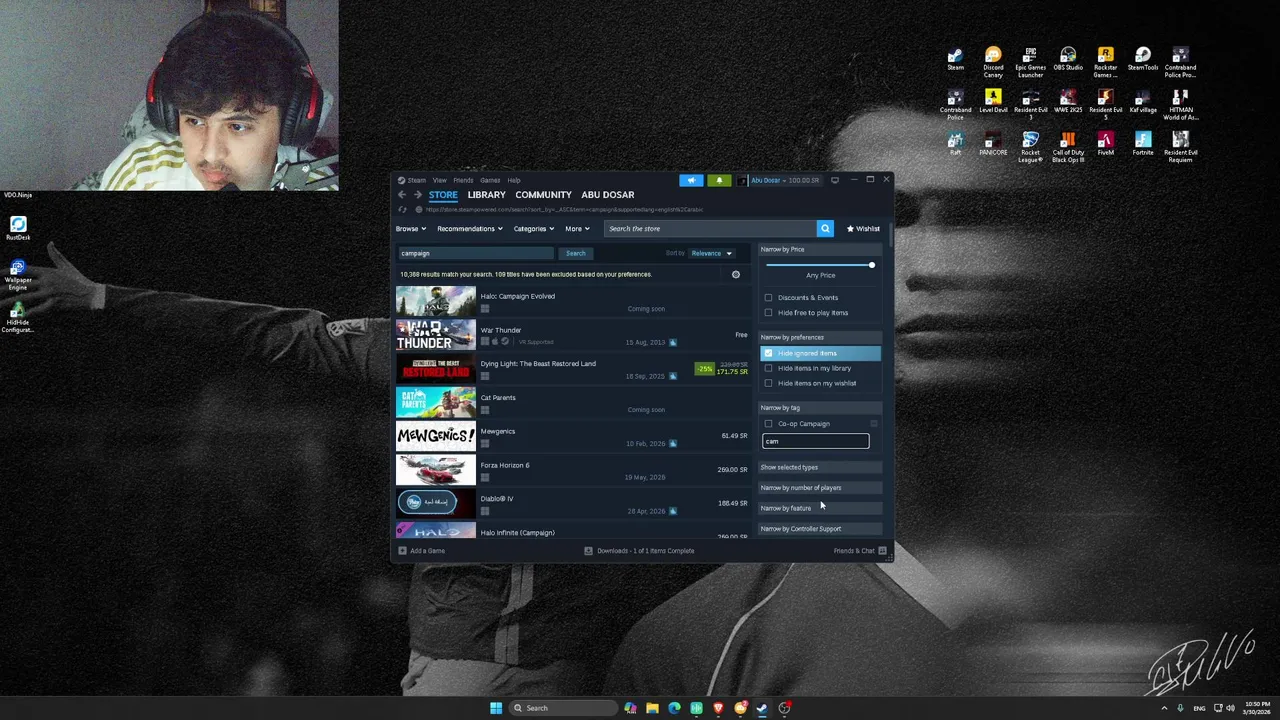The height and width of the screenshot is (720, 1280).
Task: Expand Narrow by number of players
Action: (820, 488)
